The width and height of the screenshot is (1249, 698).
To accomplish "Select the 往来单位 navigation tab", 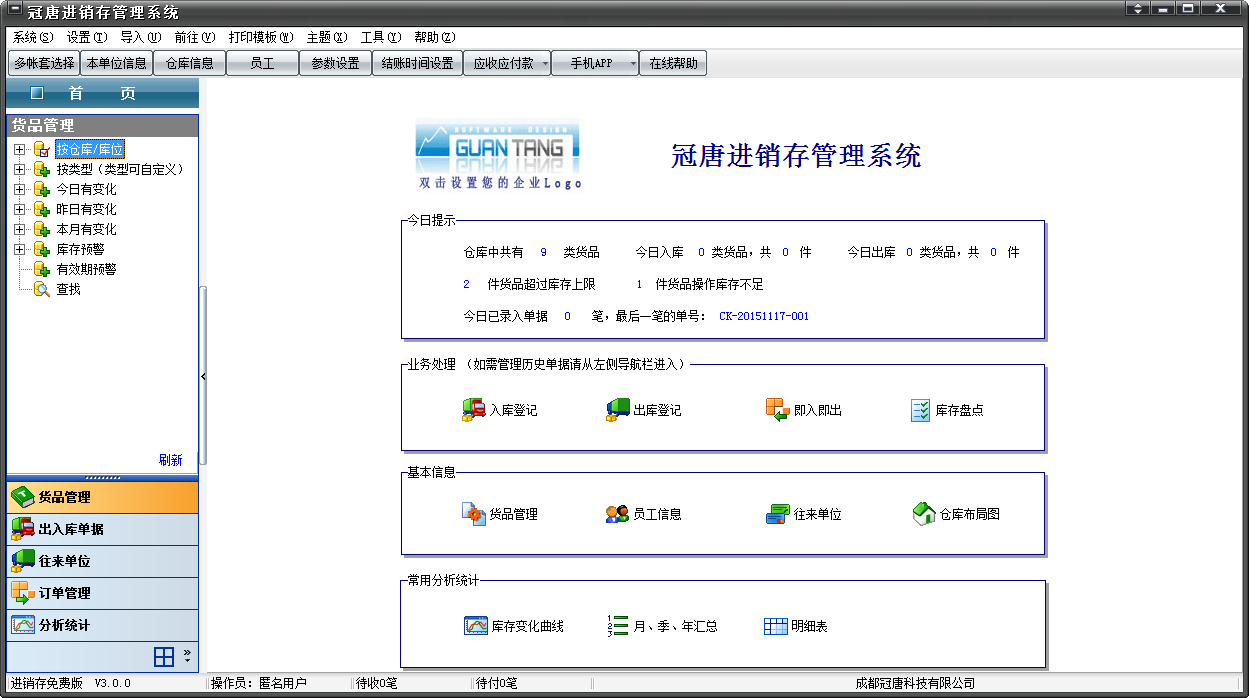I will pyautogui.click(x=102, y=561).
